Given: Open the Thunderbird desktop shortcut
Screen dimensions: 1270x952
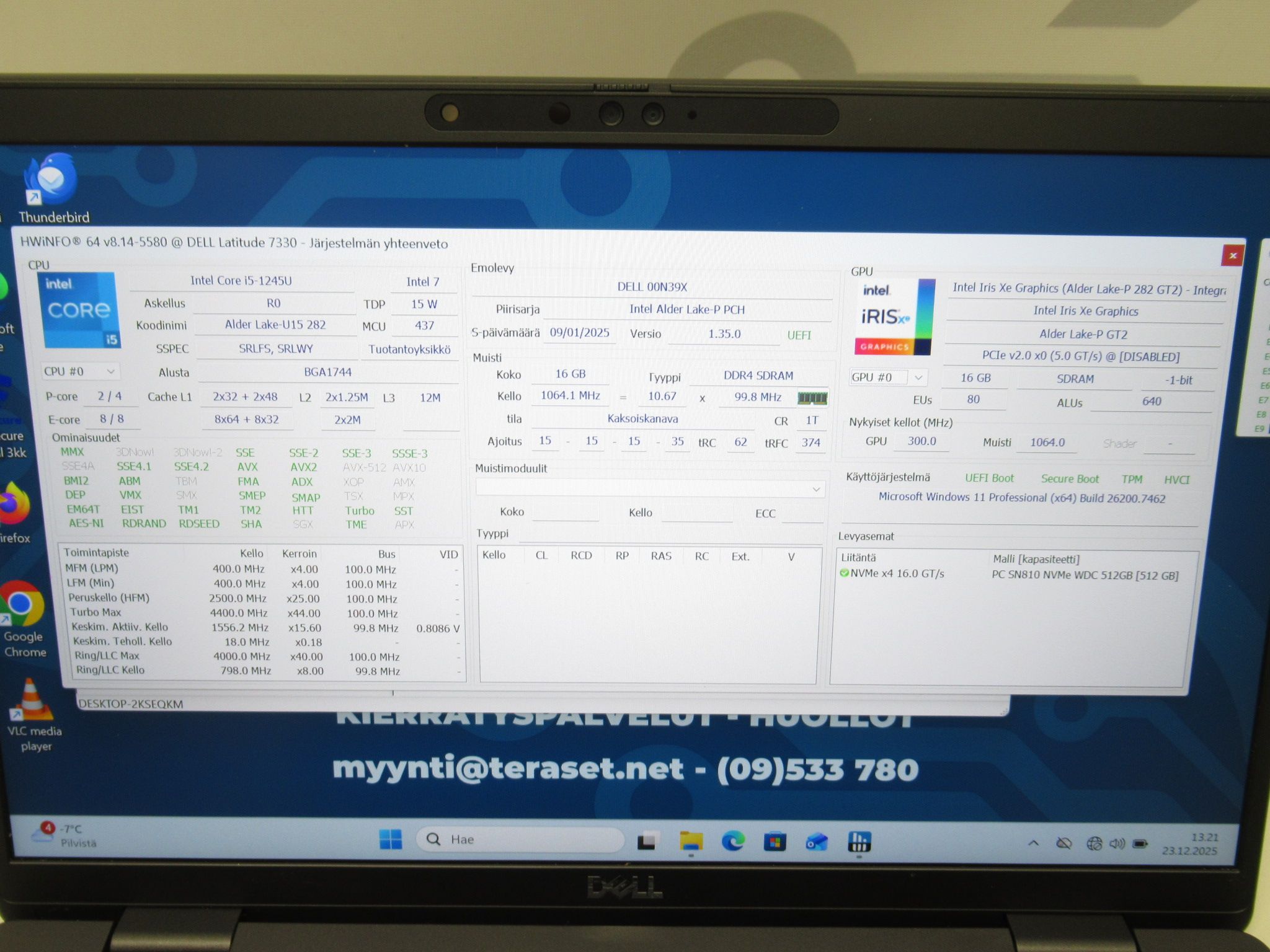Looking at the screenshot, I should click(x=53, y=188).
